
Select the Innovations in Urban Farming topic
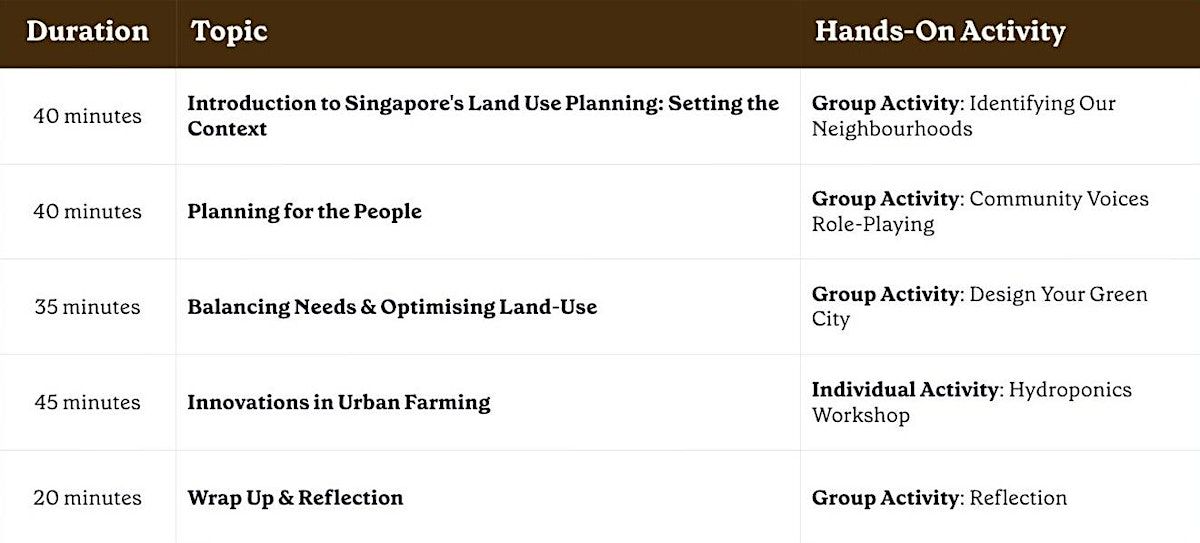(x=338, y=402)
